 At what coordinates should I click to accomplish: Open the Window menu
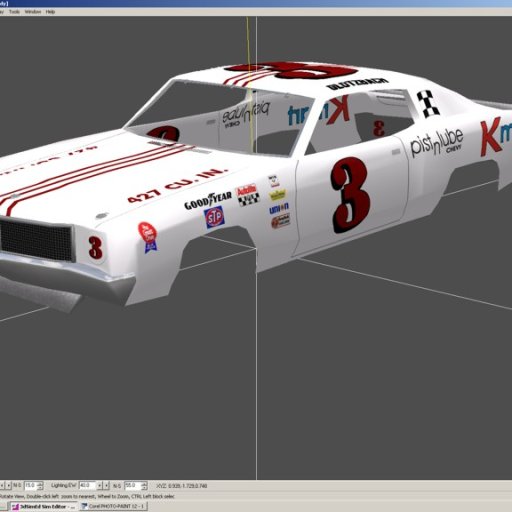coord(33,12)
